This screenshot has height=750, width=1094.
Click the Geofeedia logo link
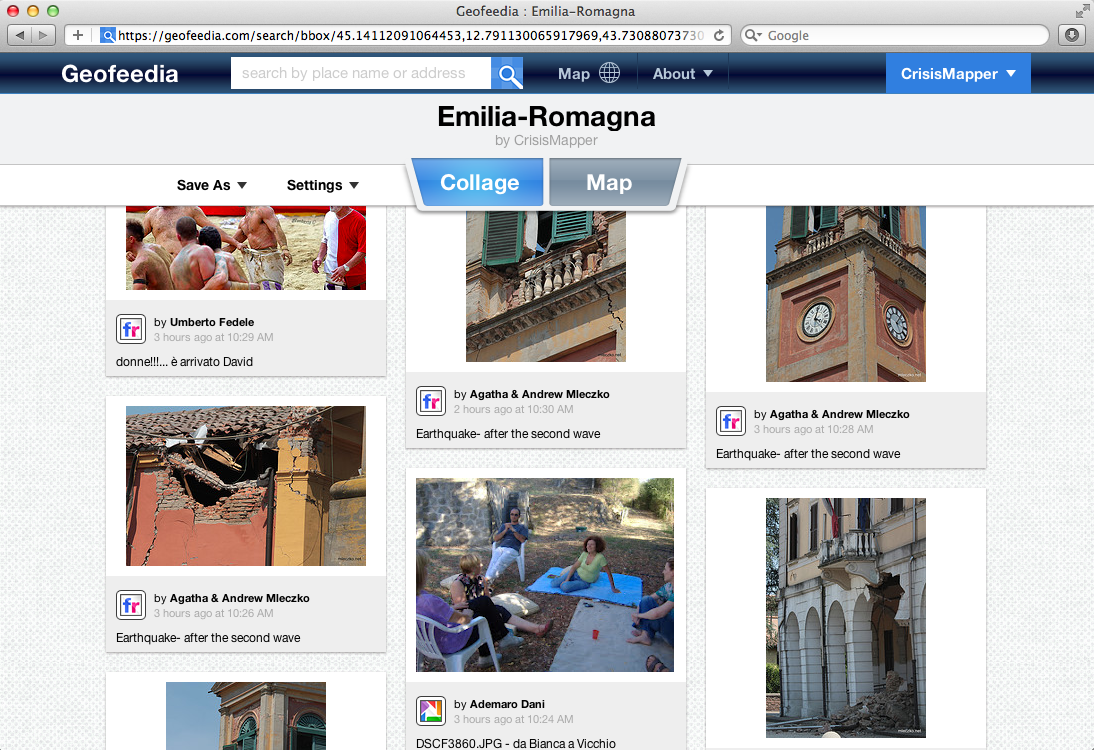[x=120, y=74]
